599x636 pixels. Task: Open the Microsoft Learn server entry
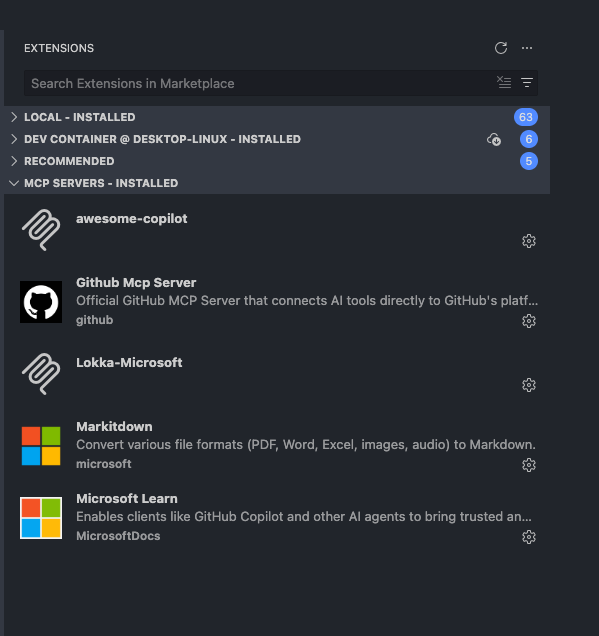(277, 518)
